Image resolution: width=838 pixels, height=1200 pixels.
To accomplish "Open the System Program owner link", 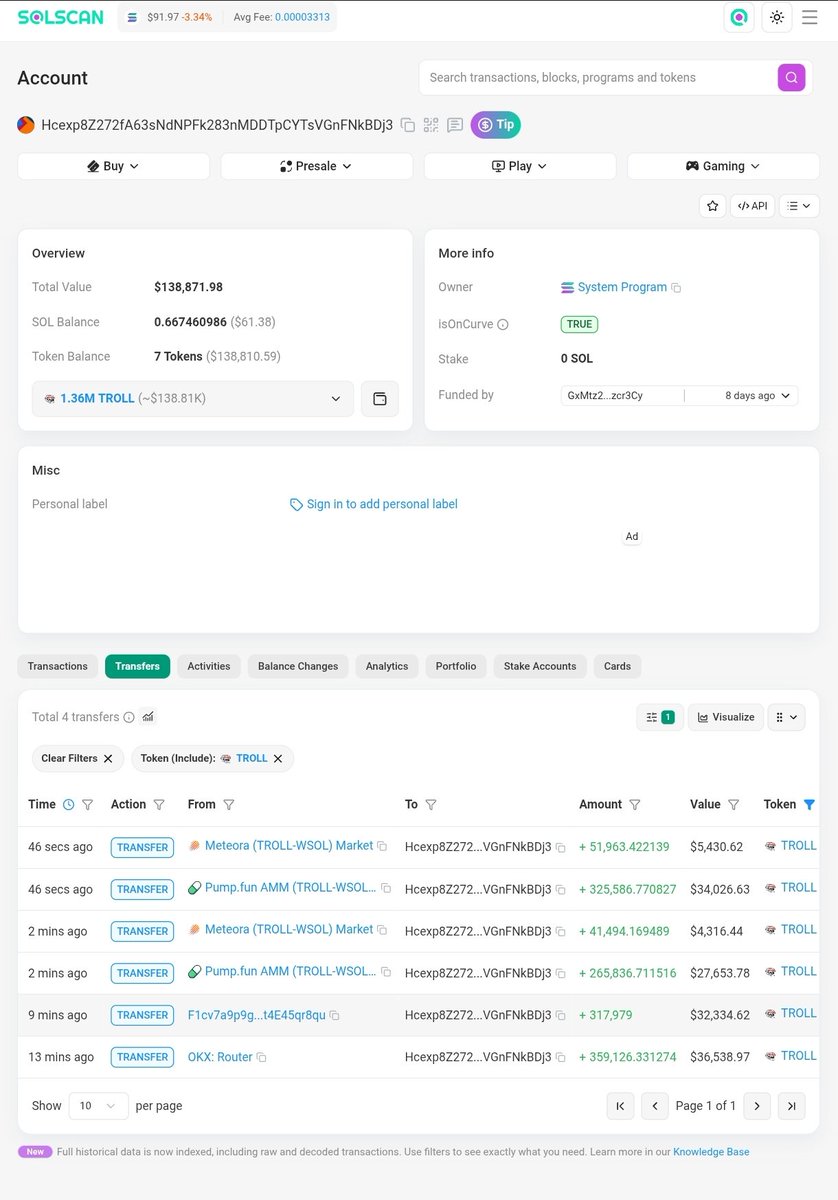I will tap(622, 287).
